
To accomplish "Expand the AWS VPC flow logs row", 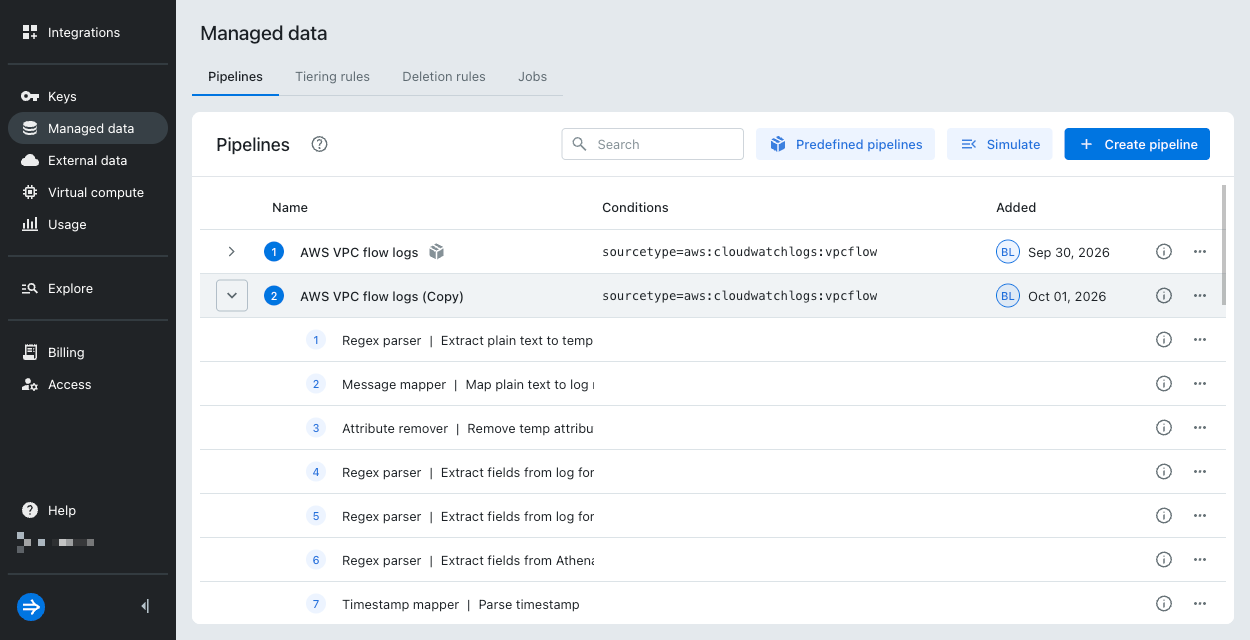I will (232, 252).
